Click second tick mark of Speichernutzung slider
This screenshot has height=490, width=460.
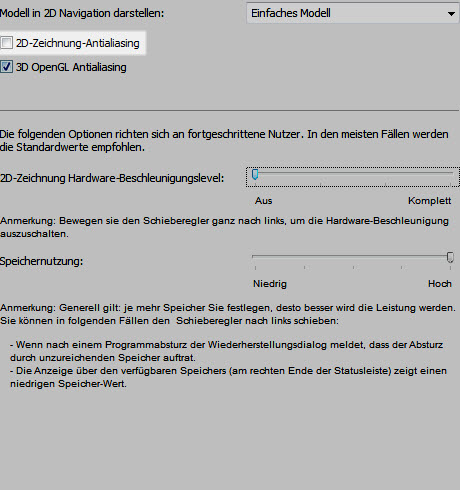304,267
